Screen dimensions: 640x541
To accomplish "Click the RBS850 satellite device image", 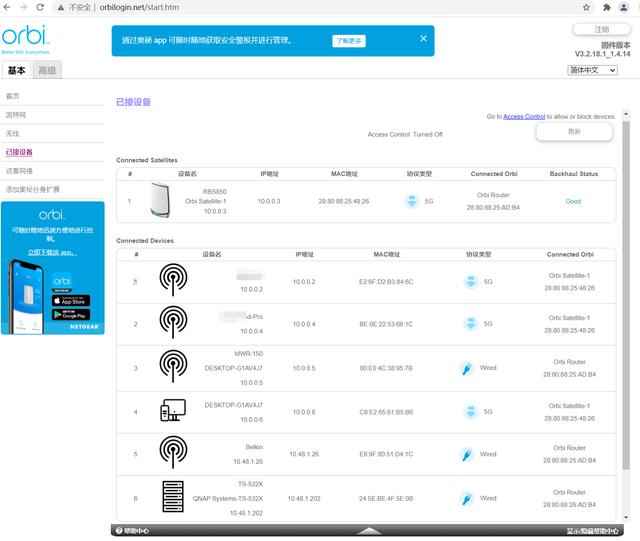I will 160,200.
